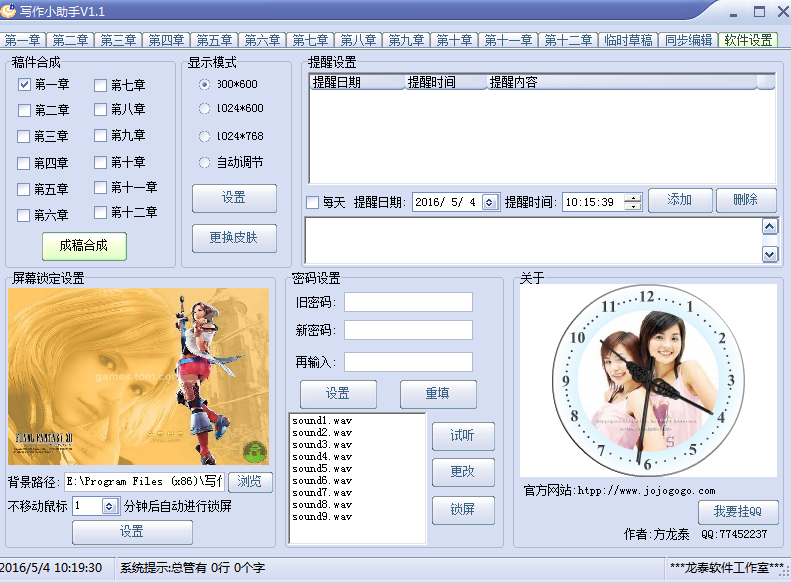The height and width of the screenshot is (583, 791).
Task: Click the 再输入 password field
Action: 408,362
